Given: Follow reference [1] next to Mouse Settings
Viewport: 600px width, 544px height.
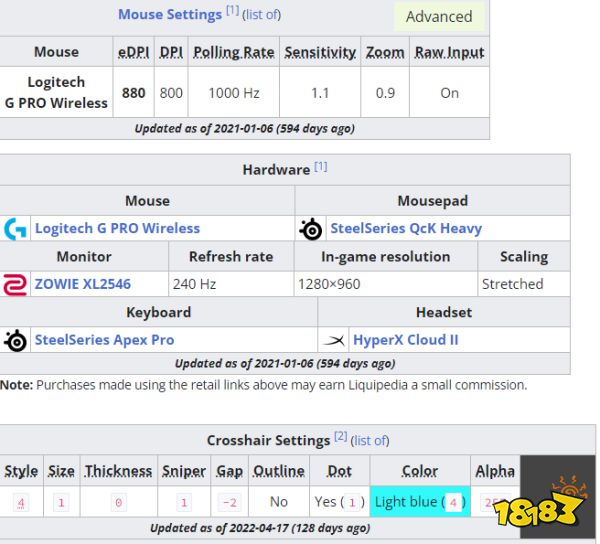Looking at the screenshot, I should point(233,10).
